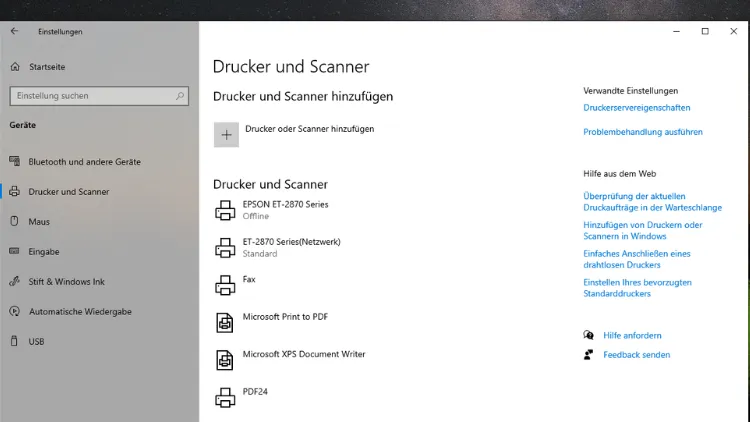The image size is (750, 422).
Task: Click the Standard status under ET-2870 Series(Netzwerk)
Action: tap(260, 254)
